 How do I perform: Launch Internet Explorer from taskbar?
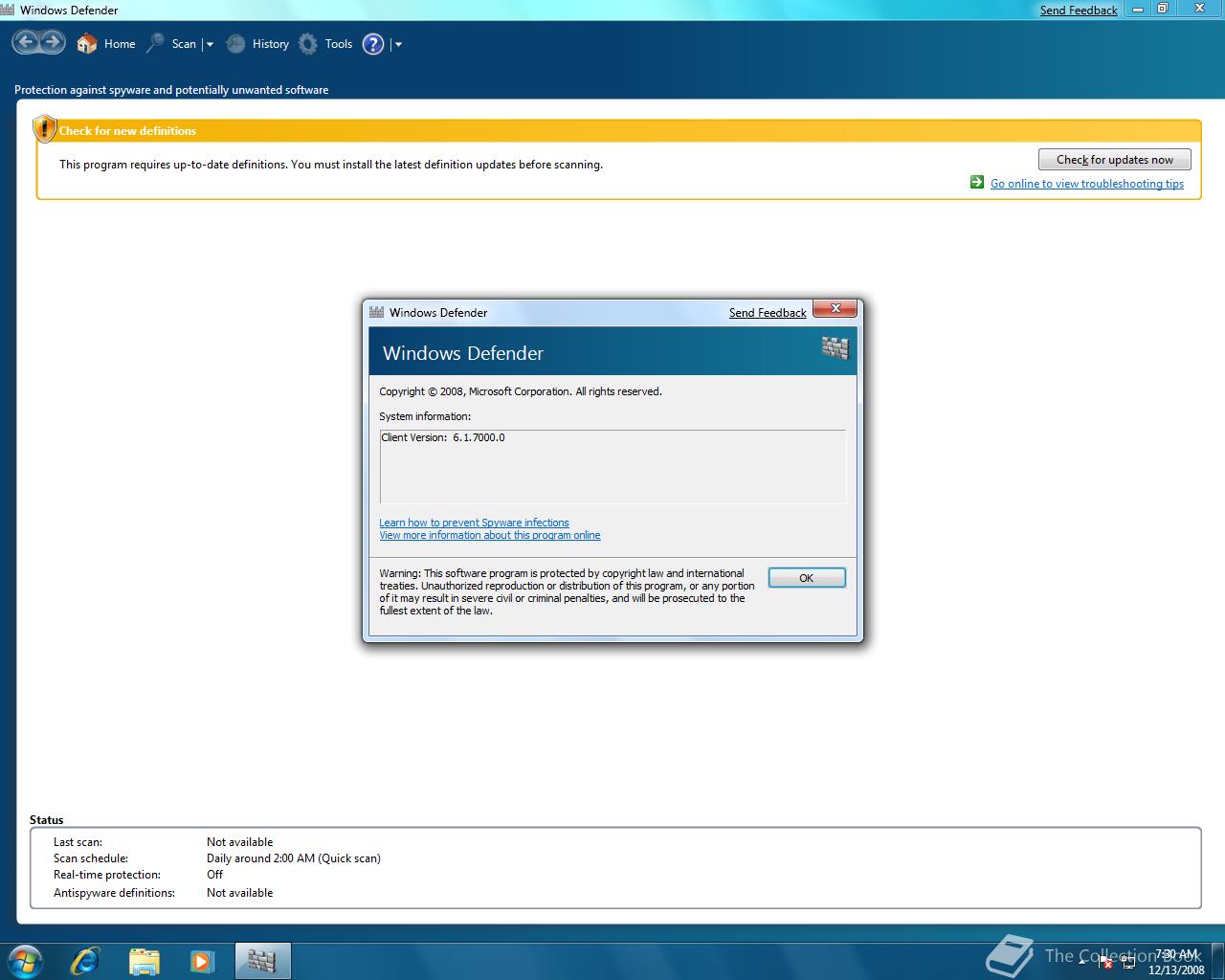(x=85, y=961)
